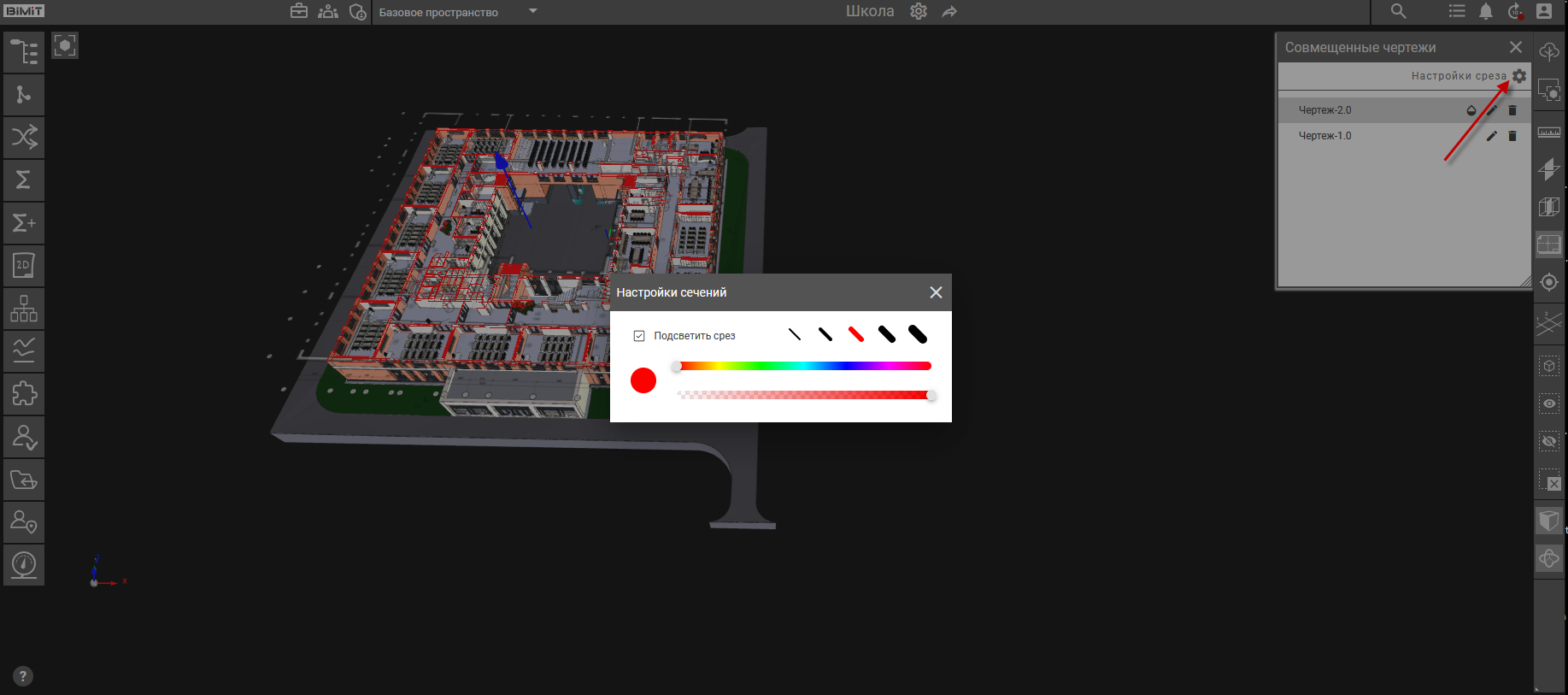1568x695 pixels.
Task: Click the rainbow hue slider
Action: 803,366
